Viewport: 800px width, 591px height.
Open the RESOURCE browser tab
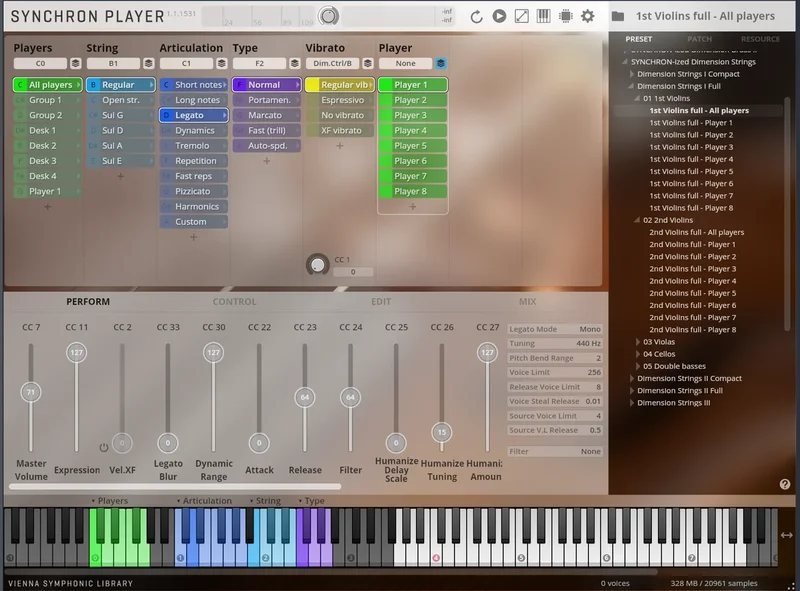[x=760, y=39]
